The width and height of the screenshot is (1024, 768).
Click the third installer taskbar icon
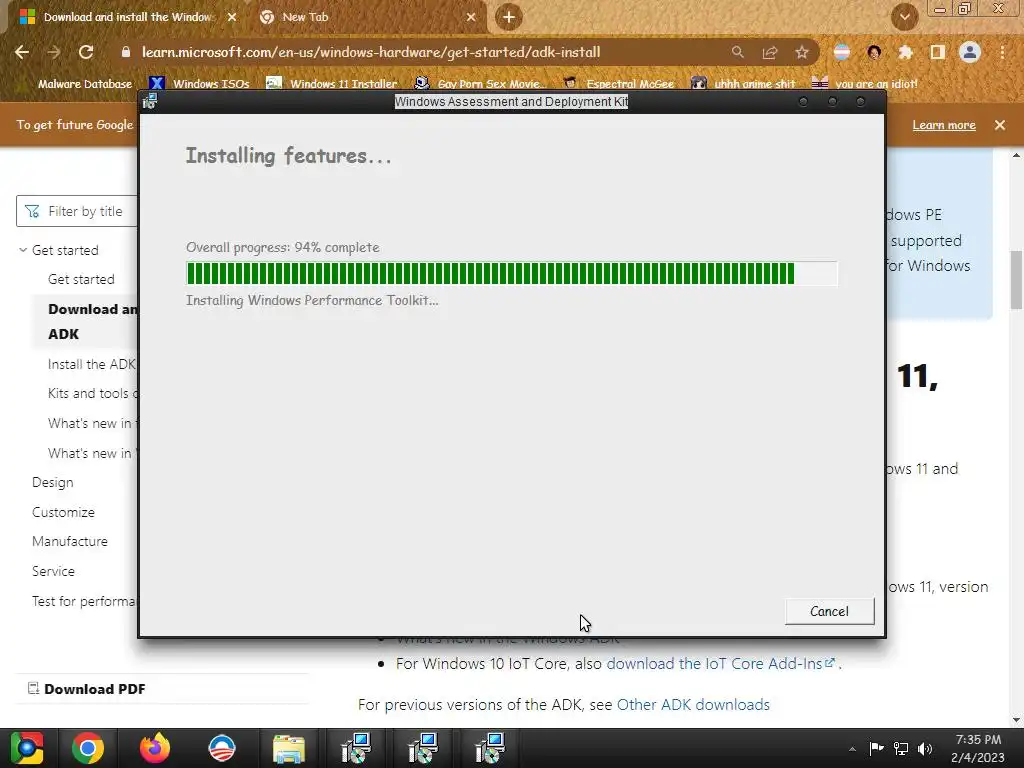coord(489,748)
